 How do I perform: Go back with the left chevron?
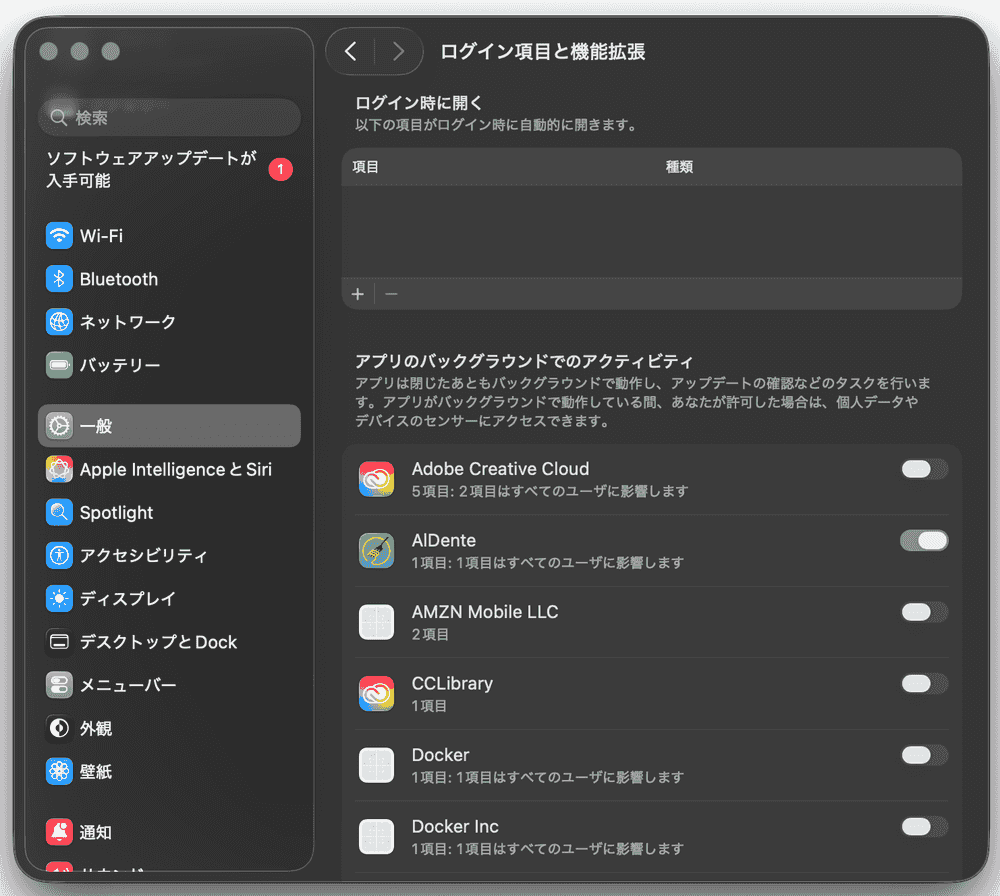[351, 51]
